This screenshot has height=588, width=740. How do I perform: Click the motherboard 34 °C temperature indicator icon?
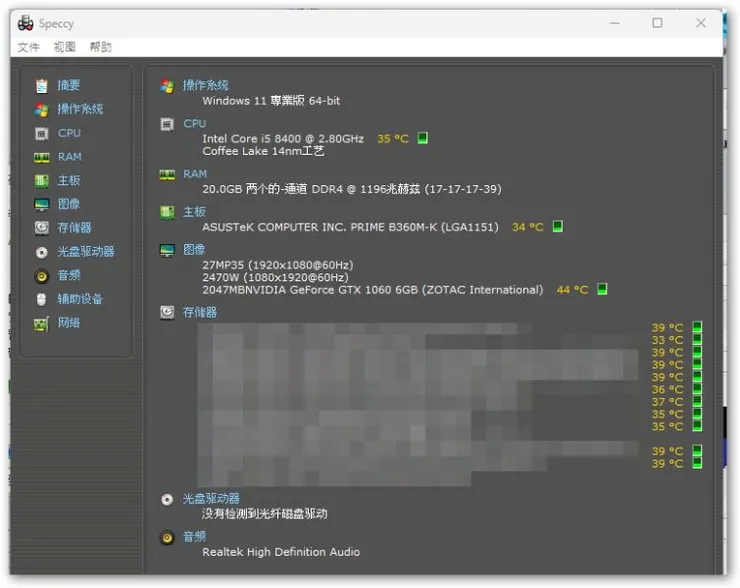[x=557, y=226]
